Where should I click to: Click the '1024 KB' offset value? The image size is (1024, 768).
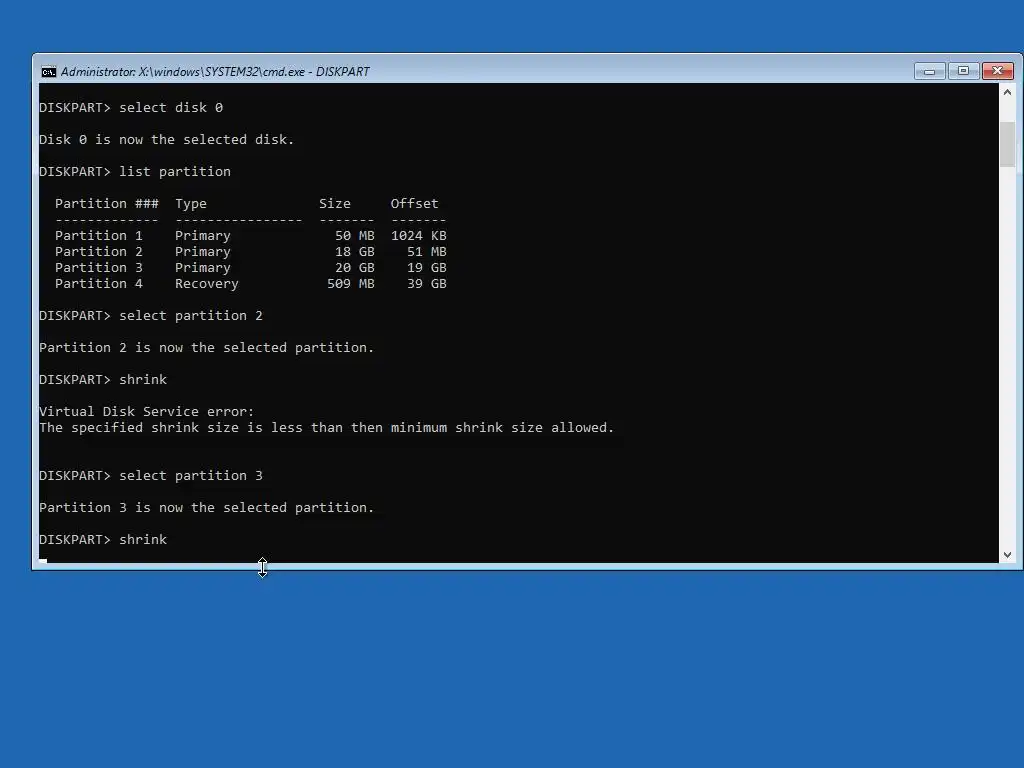pyautogui.click(x=419, y=236)
